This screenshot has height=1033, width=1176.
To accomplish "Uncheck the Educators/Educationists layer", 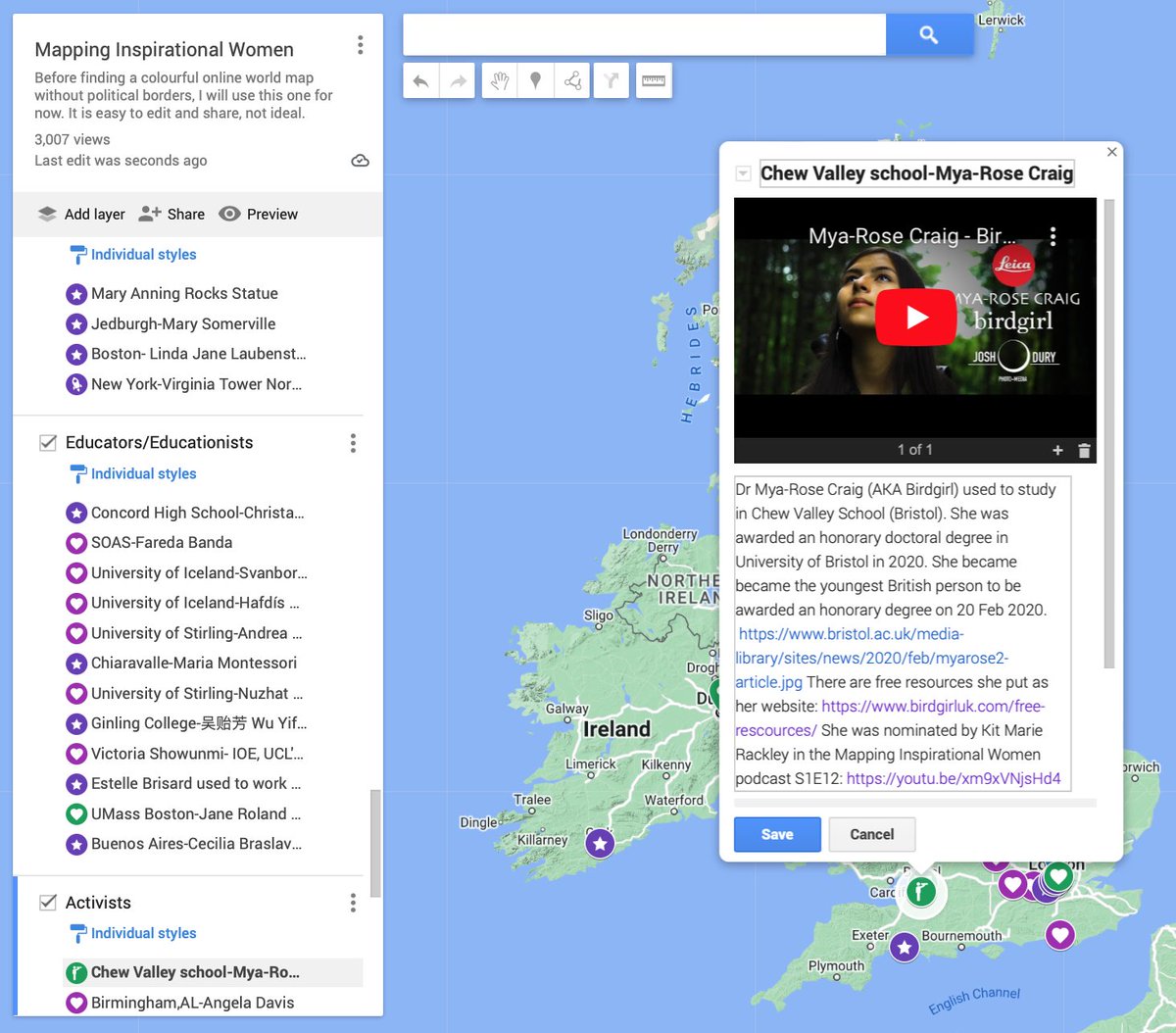I will tap(48, 442).
